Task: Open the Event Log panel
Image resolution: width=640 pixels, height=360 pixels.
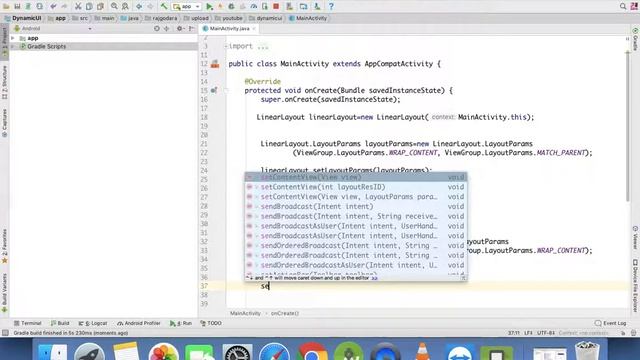Action: point(610,323)
